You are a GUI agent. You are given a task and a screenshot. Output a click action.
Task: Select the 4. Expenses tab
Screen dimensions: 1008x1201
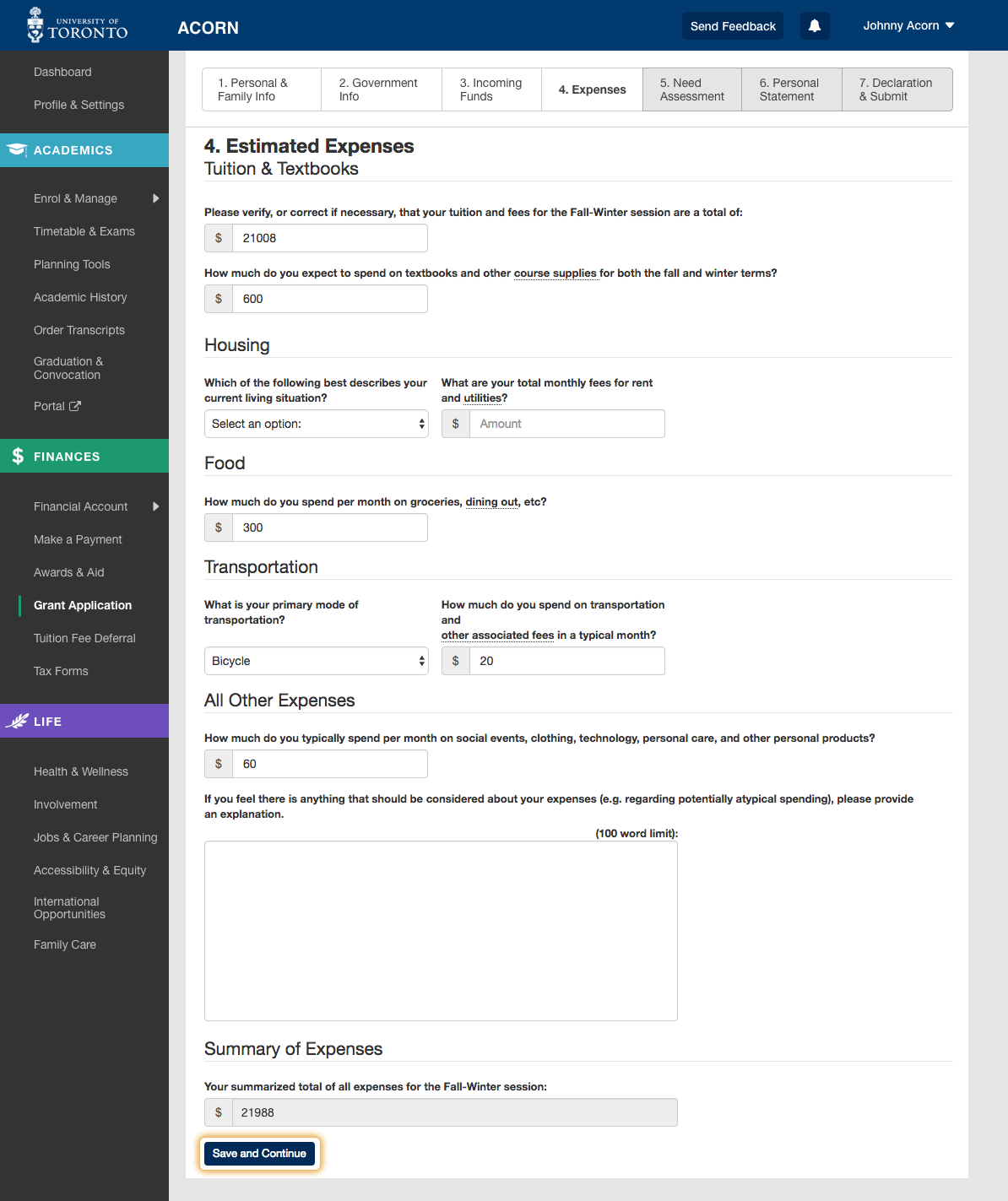592,89
